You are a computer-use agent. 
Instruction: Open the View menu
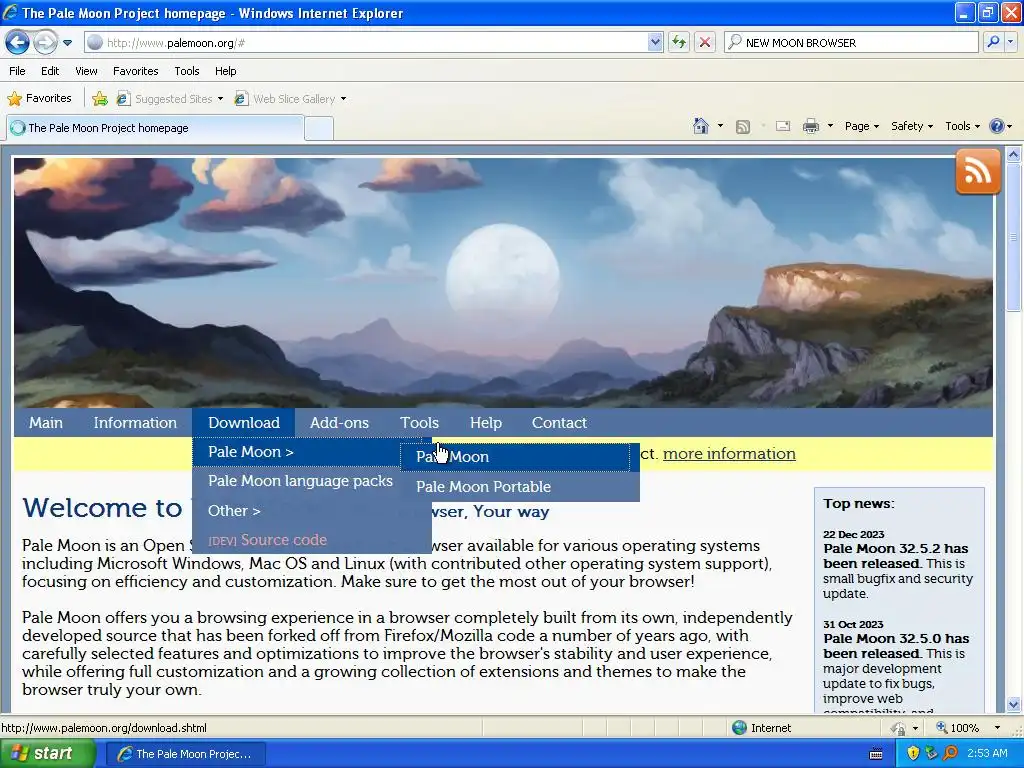point(86,71)
